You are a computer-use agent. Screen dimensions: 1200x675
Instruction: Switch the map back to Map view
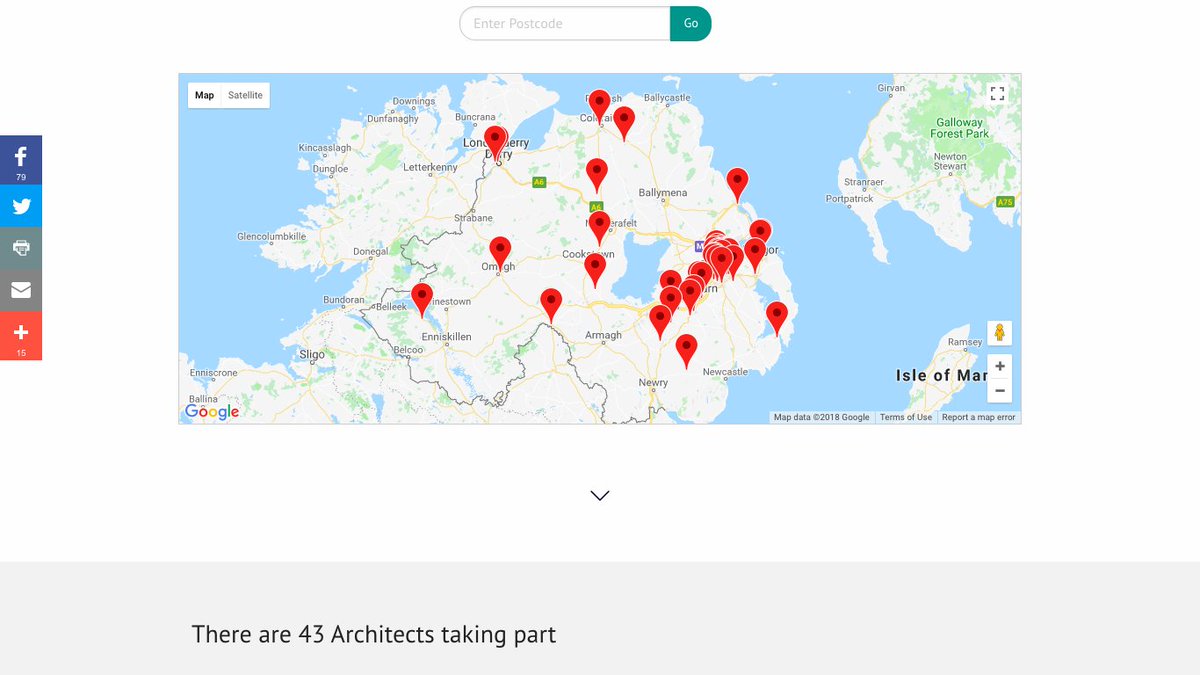tap(204, 94)
